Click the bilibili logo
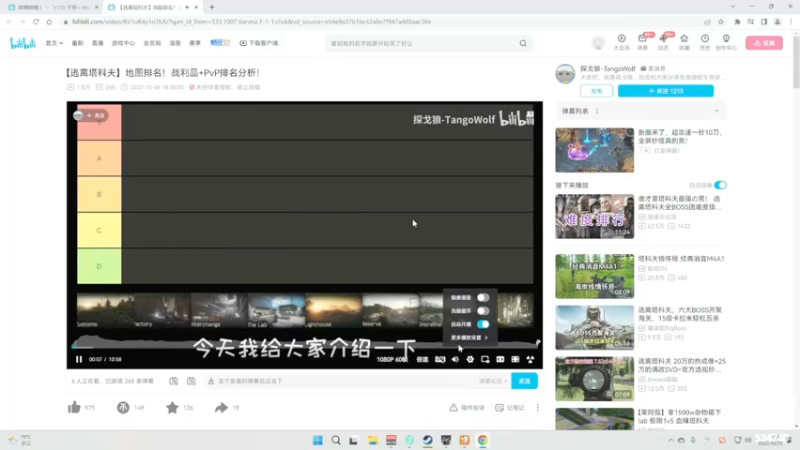This screenshot has height=450, width=800. 23,43
